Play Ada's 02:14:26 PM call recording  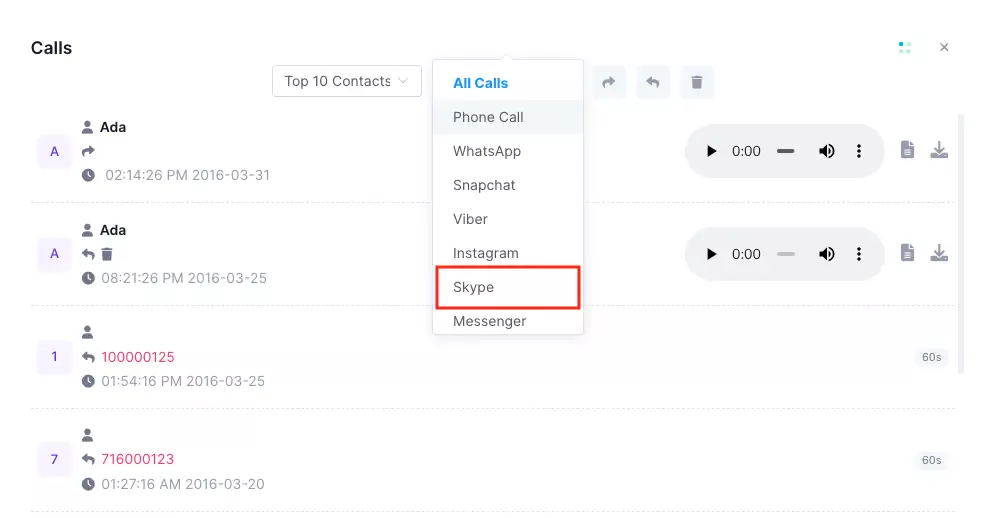tap(711, 151)
